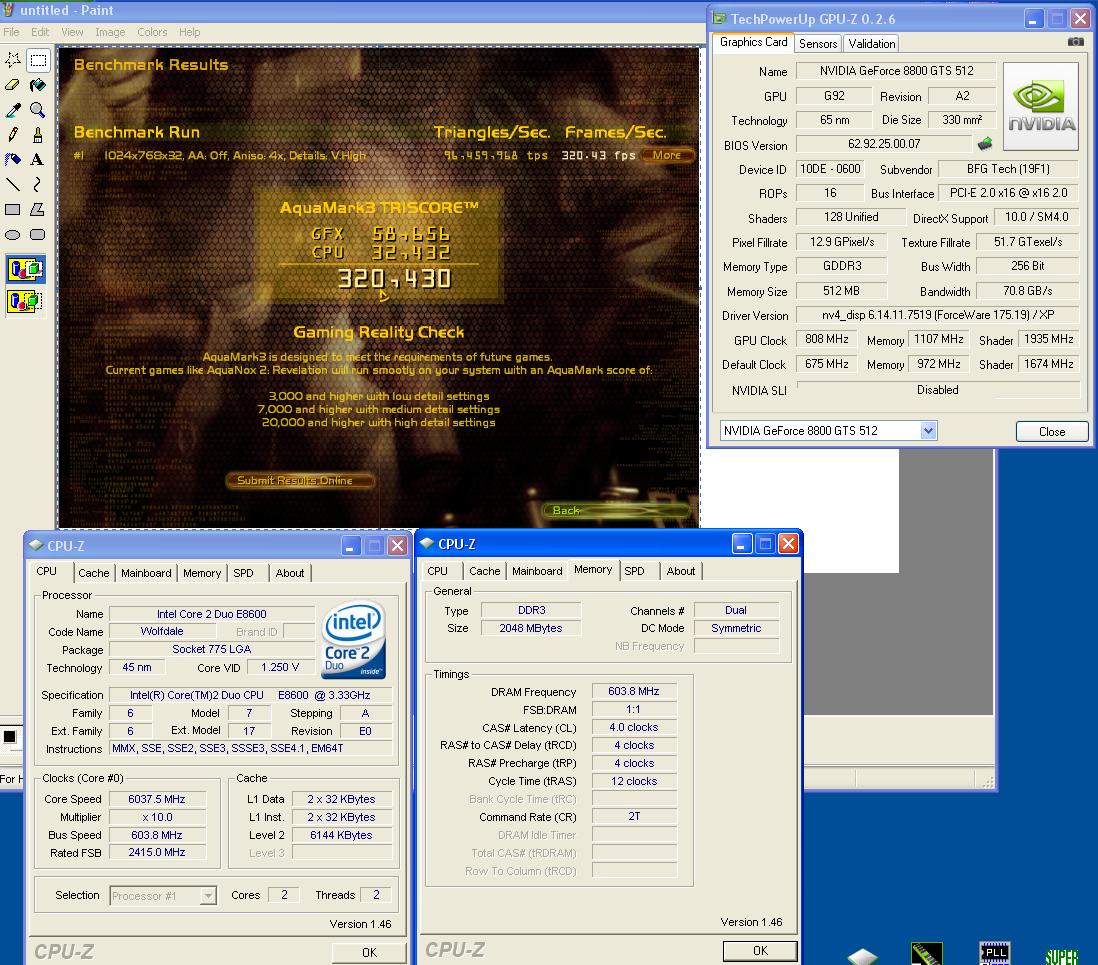This screenshot has width=1098, height=965.
Task: Select the Rounded Rectangle tool
Action: pyautogui.click(x=38, y=235)
